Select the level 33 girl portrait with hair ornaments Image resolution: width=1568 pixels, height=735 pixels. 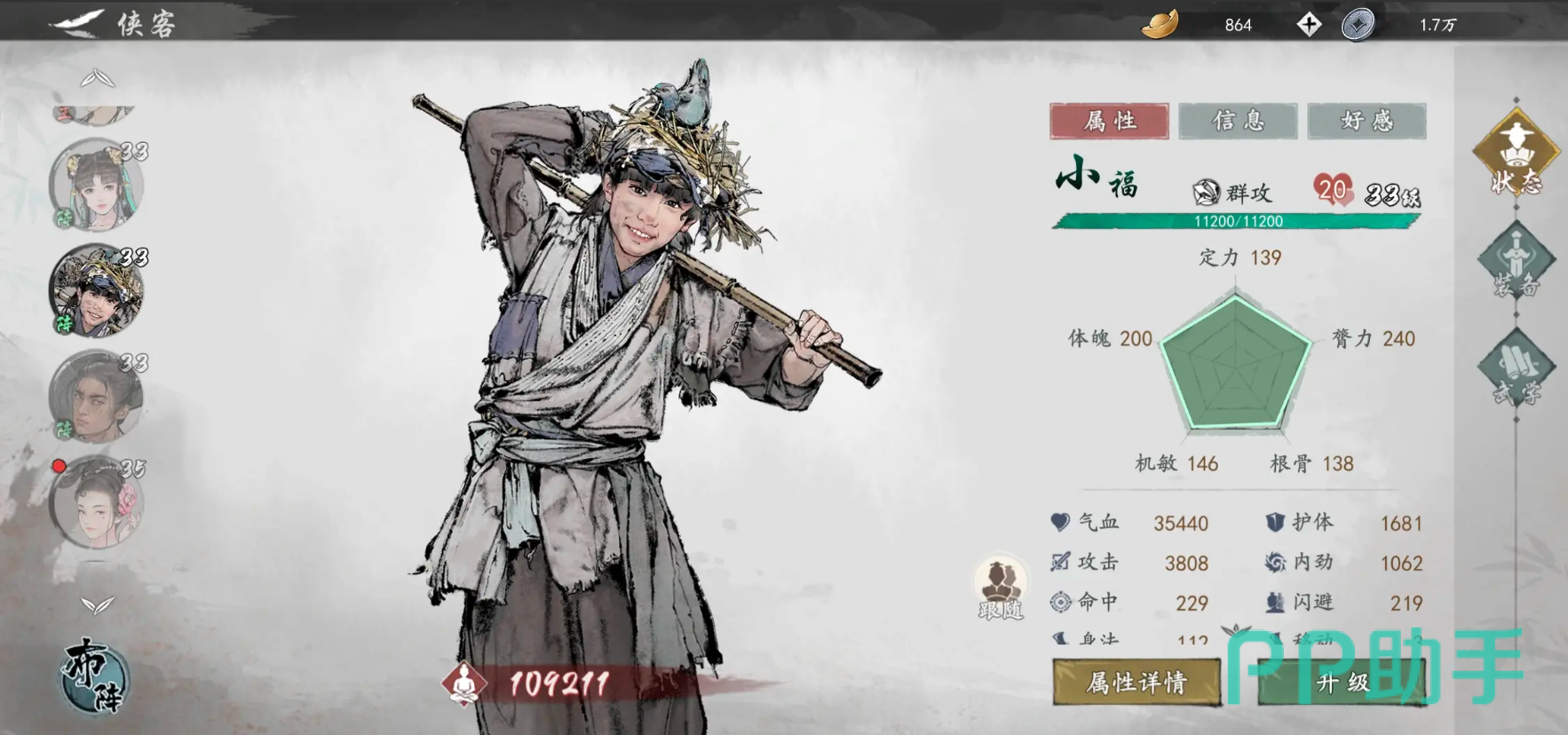(96, 185)
